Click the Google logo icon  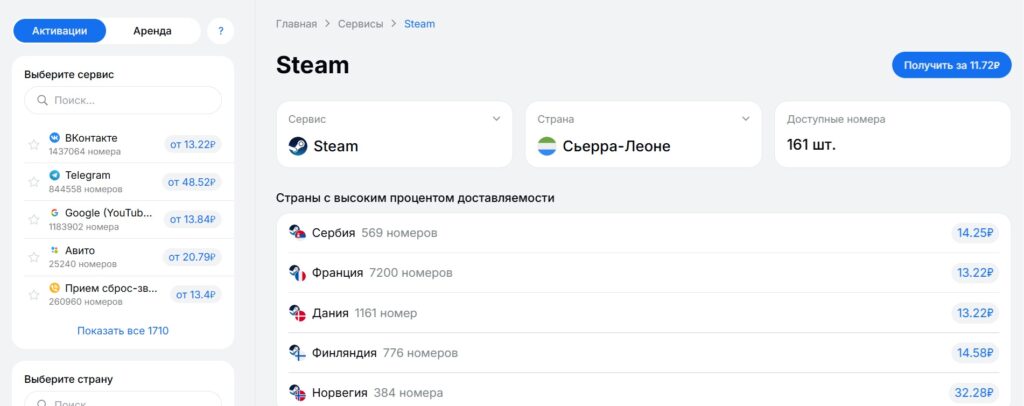pyautogui.click(x=54, y=213)
